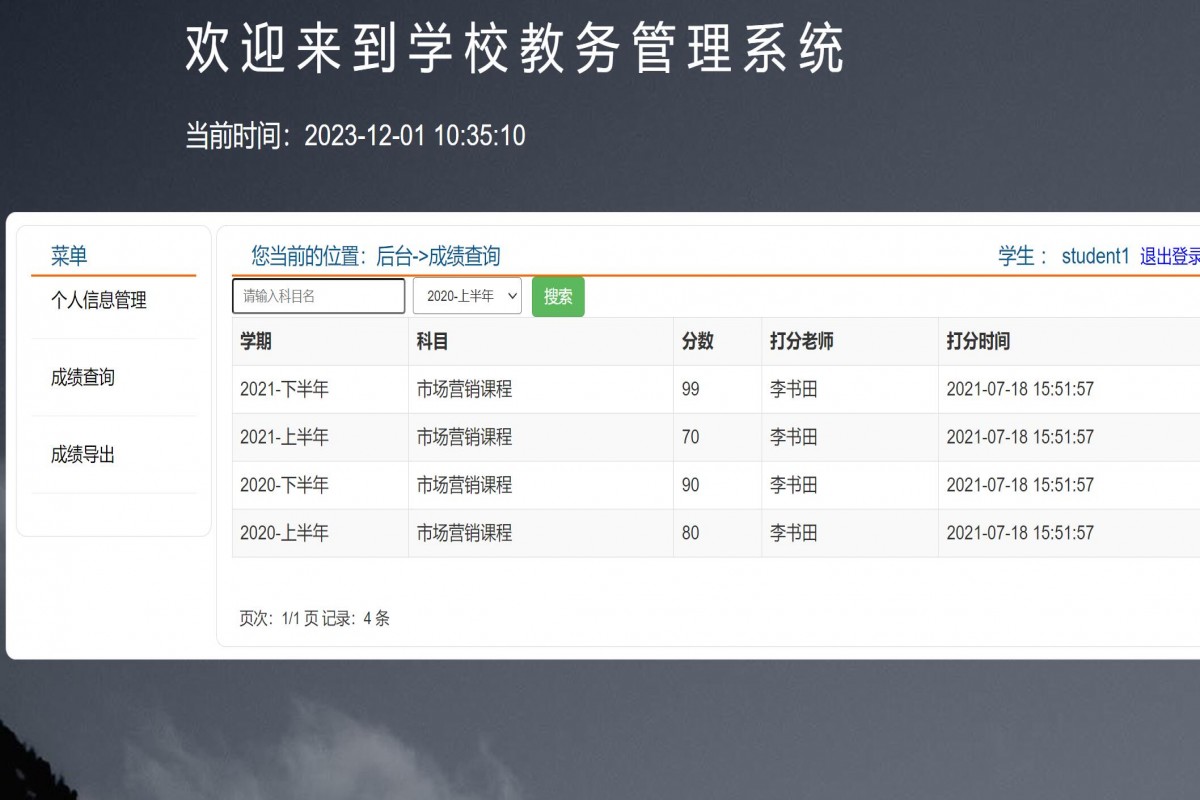Click the 打分老师 column header
The width and height of the screenshot is (1200, 800).
[x=802, y=342]
